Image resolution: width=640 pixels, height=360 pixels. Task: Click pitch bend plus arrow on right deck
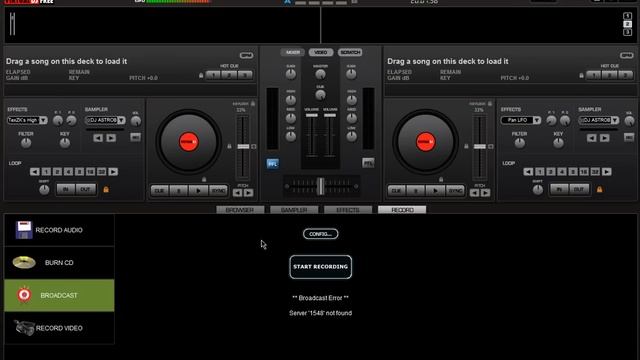[x=485, y=193]
